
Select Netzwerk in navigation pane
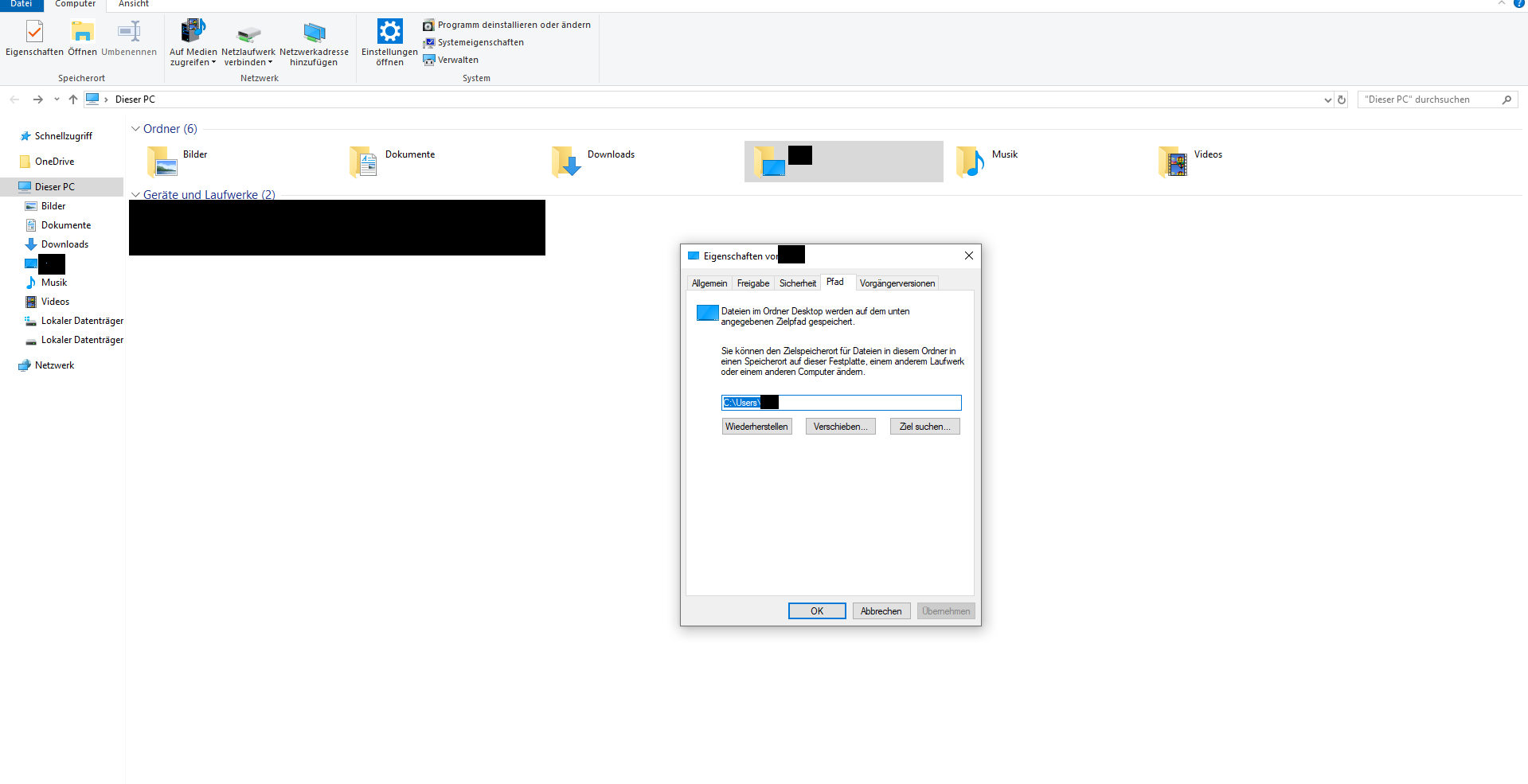pos(46,365)
